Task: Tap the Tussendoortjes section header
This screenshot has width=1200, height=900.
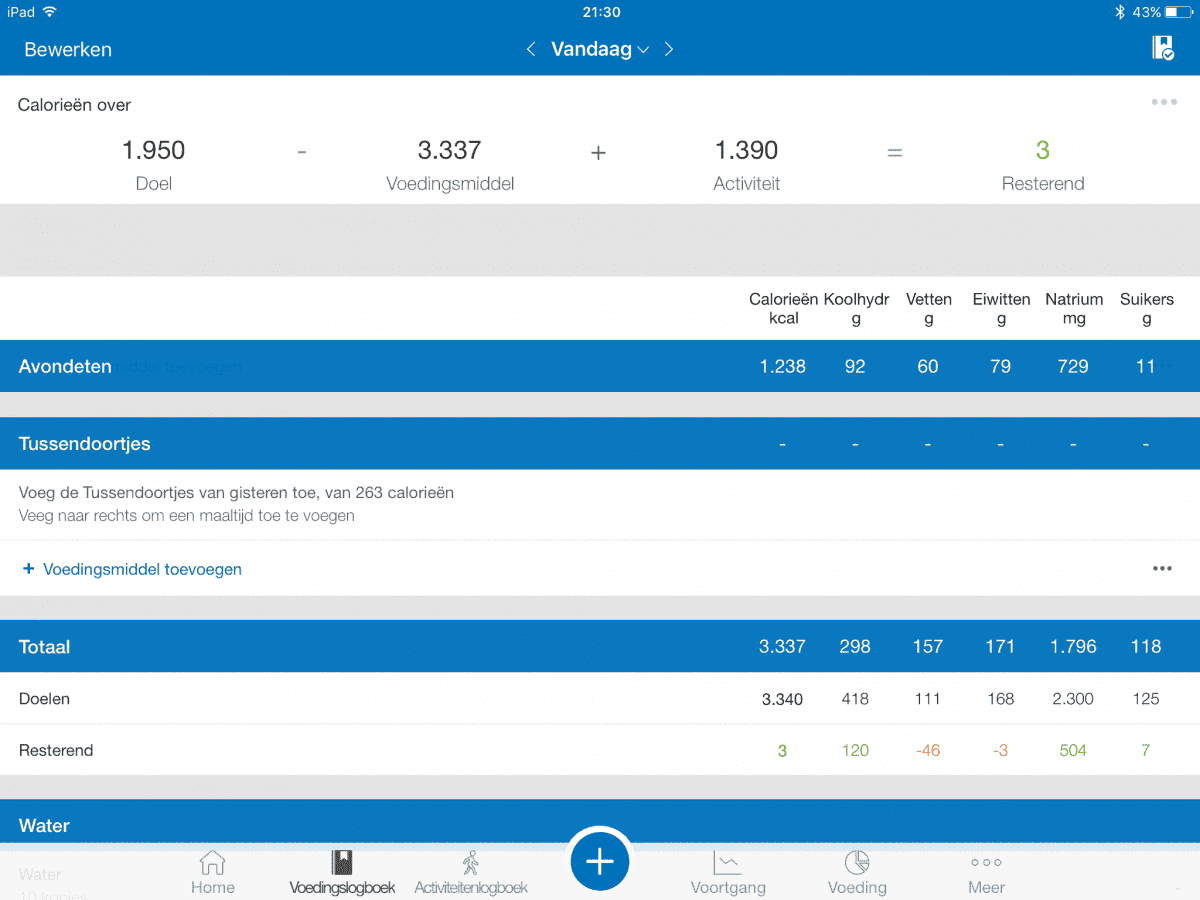Action: pos(85,443)
